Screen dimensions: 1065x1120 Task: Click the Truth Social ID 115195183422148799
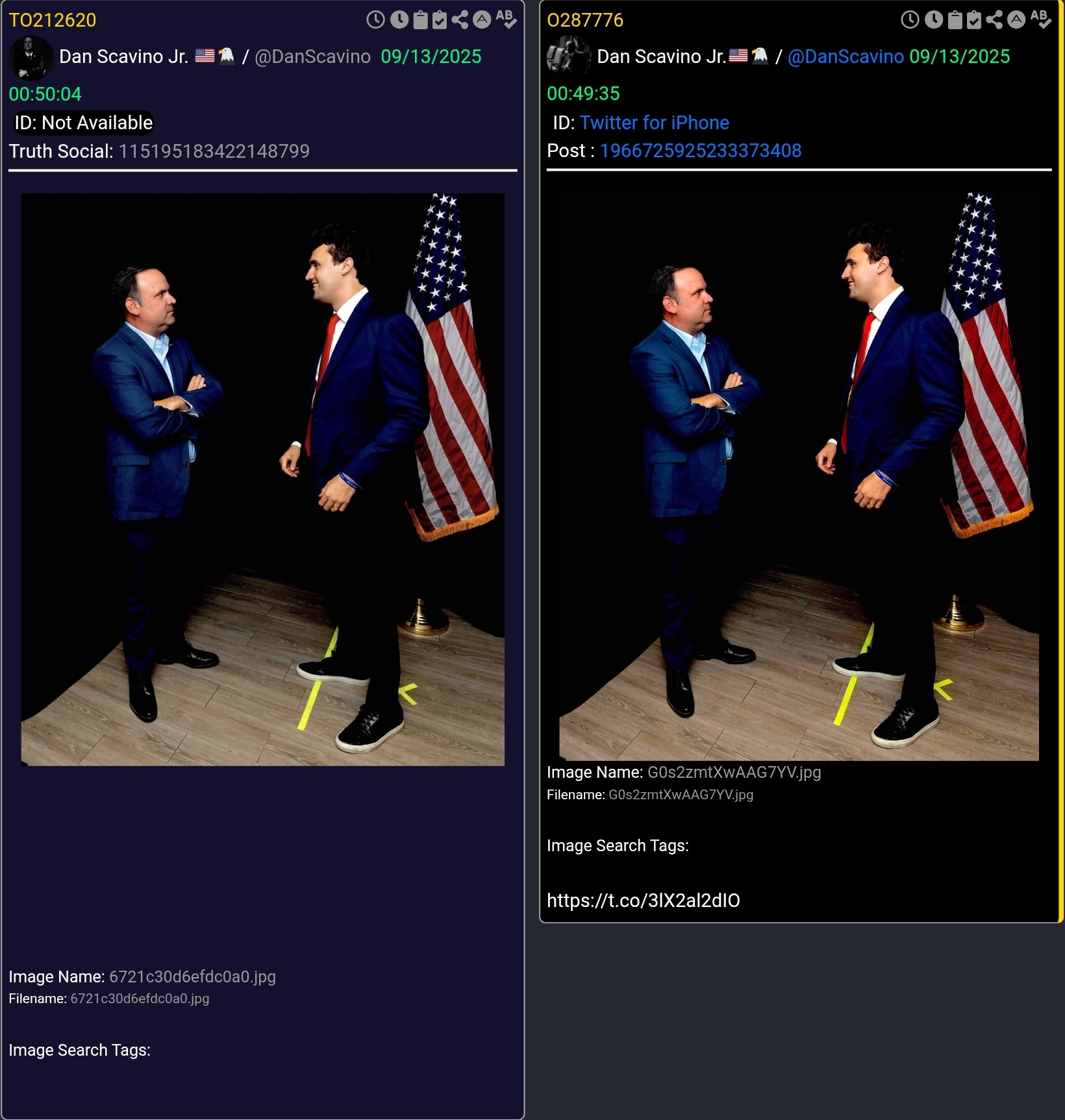point(214,151)
